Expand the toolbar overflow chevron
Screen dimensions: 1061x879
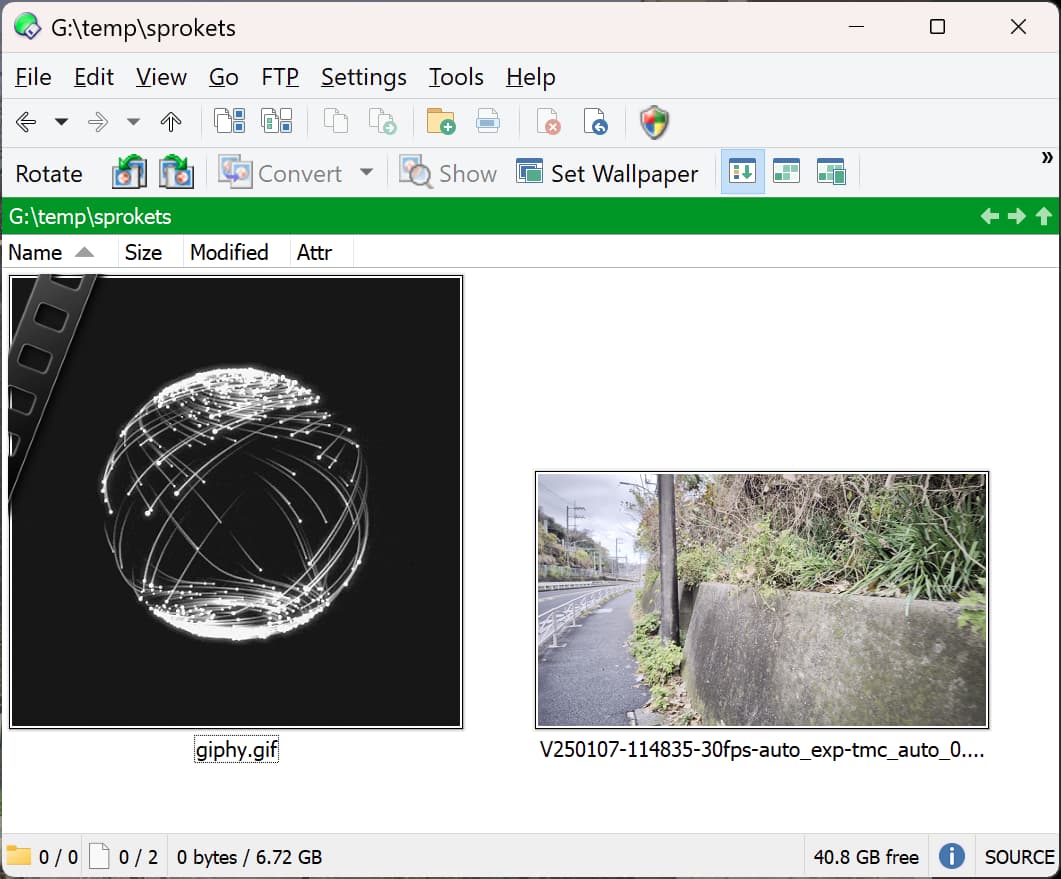[x=1047, y=158]
